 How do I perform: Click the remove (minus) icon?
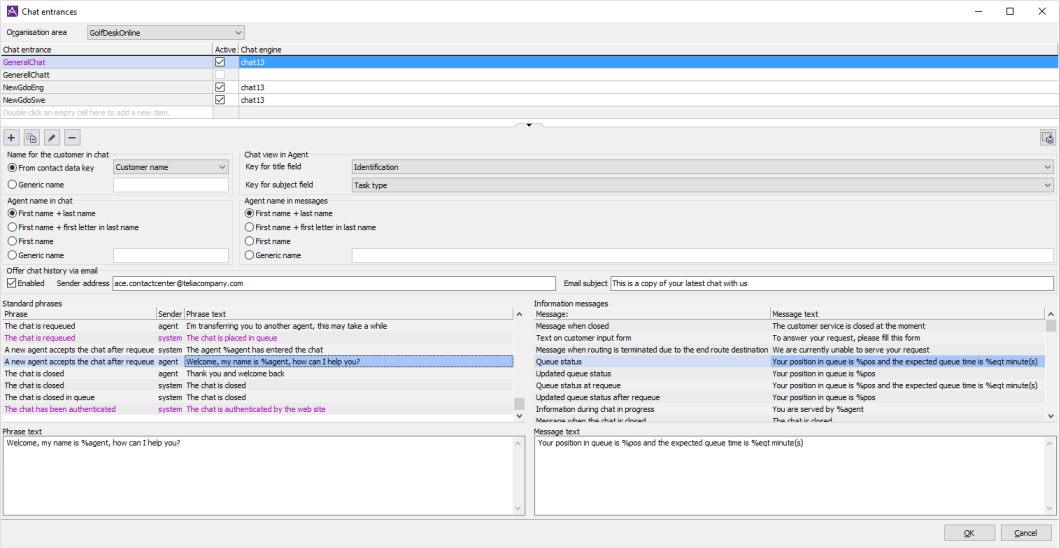coord(72,138)
